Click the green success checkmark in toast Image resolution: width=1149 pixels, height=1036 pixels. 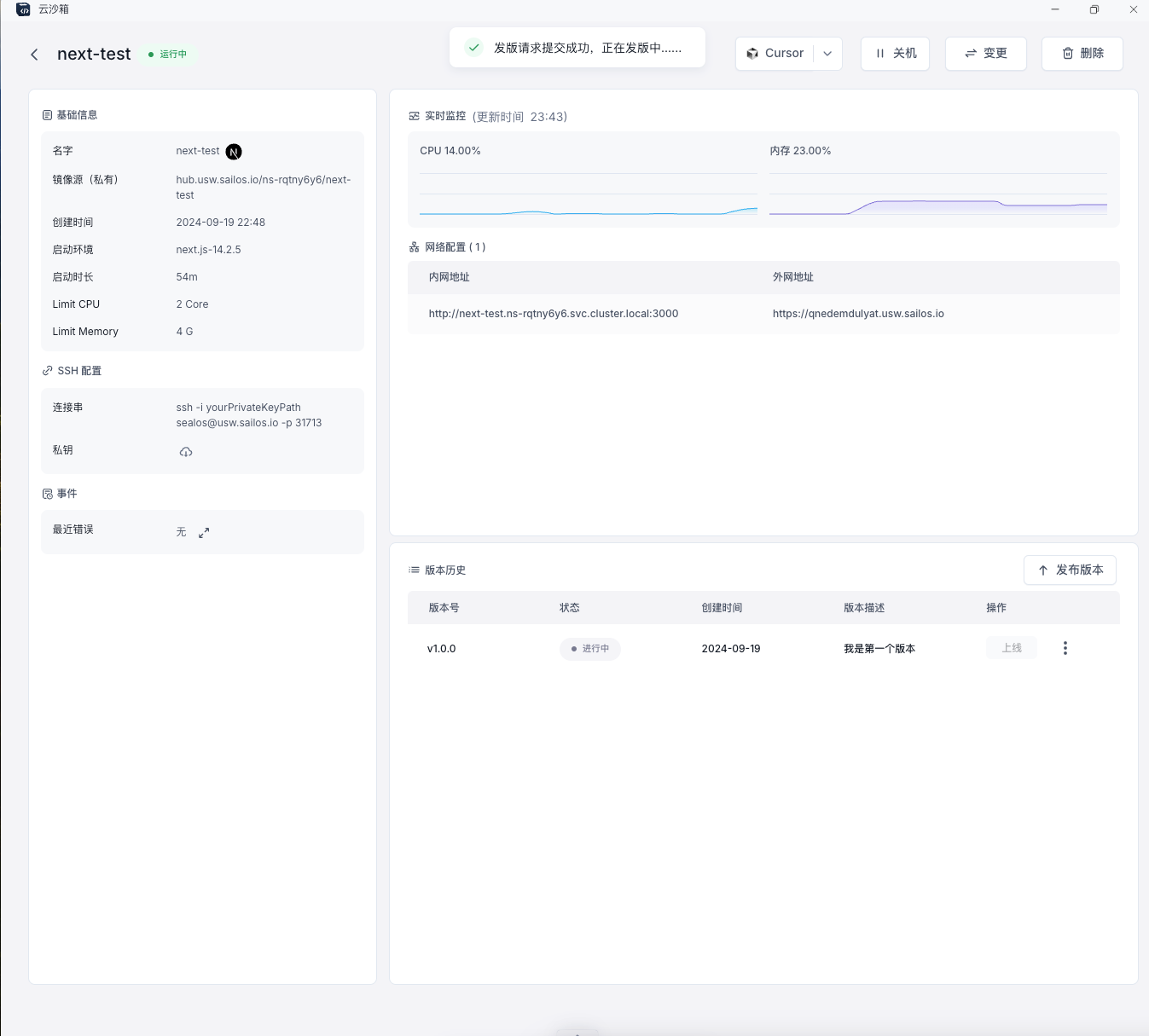(473, 48)
